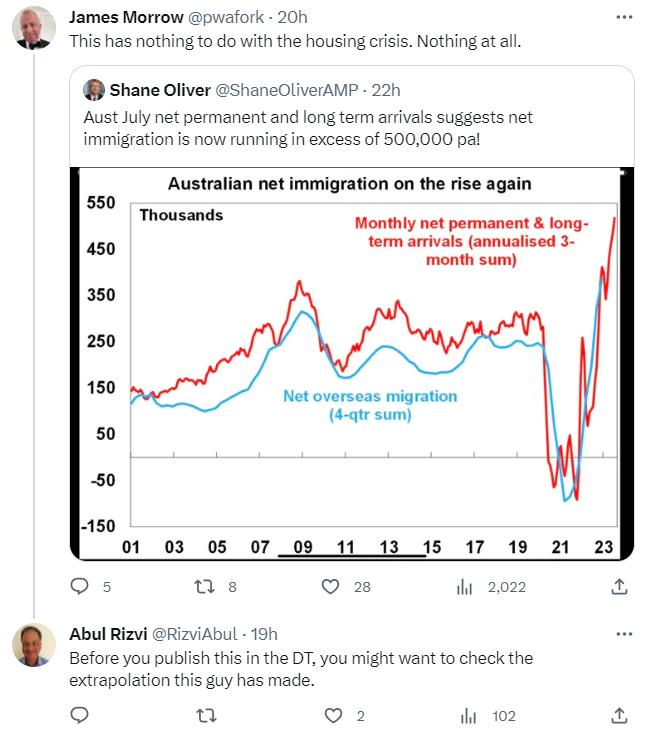Like James Morrow's tweet
Image resolution: width=648 pixels, height=733 pixels.
point(331,587)
